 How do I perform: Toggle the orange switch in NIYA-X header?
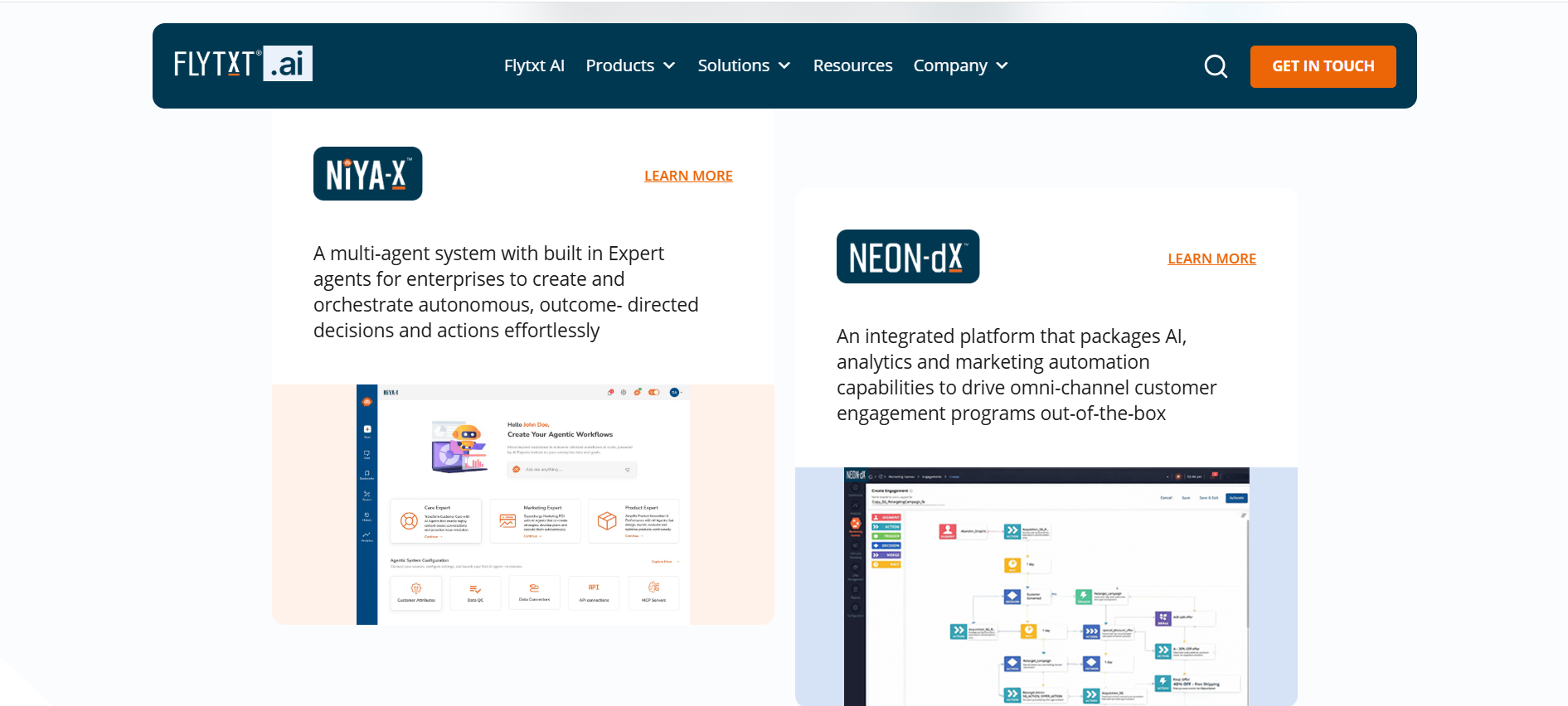click(654, 392)
